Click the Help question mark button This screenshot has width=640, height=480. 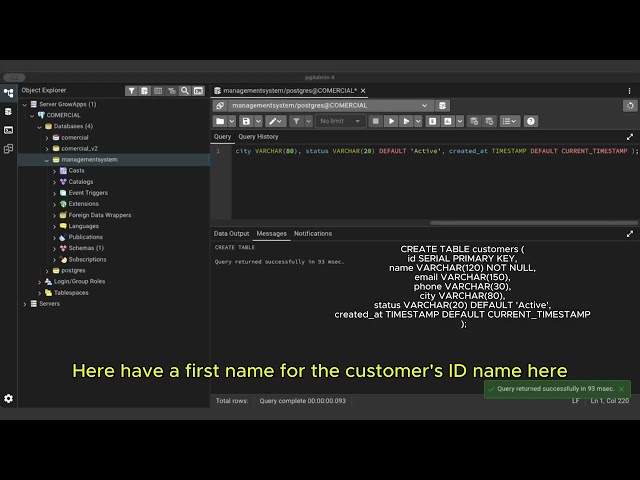[531, 121]
